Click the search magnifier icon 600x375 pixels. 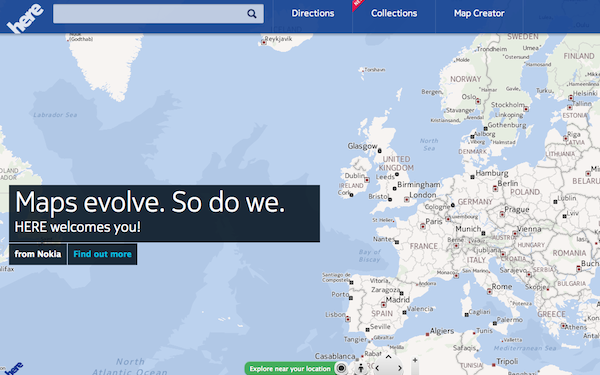pos(251,14)
